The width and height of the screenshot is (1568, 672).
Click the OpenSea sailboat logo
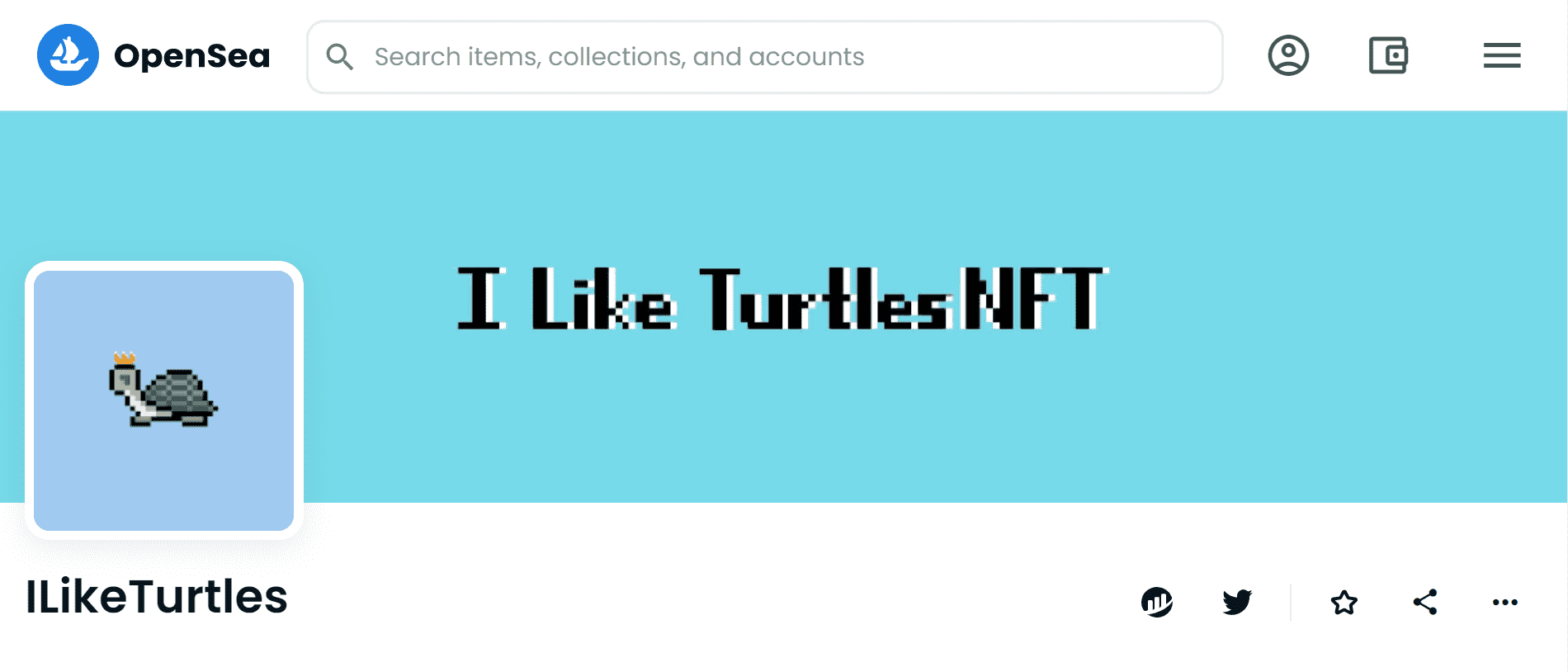(68, 54)
